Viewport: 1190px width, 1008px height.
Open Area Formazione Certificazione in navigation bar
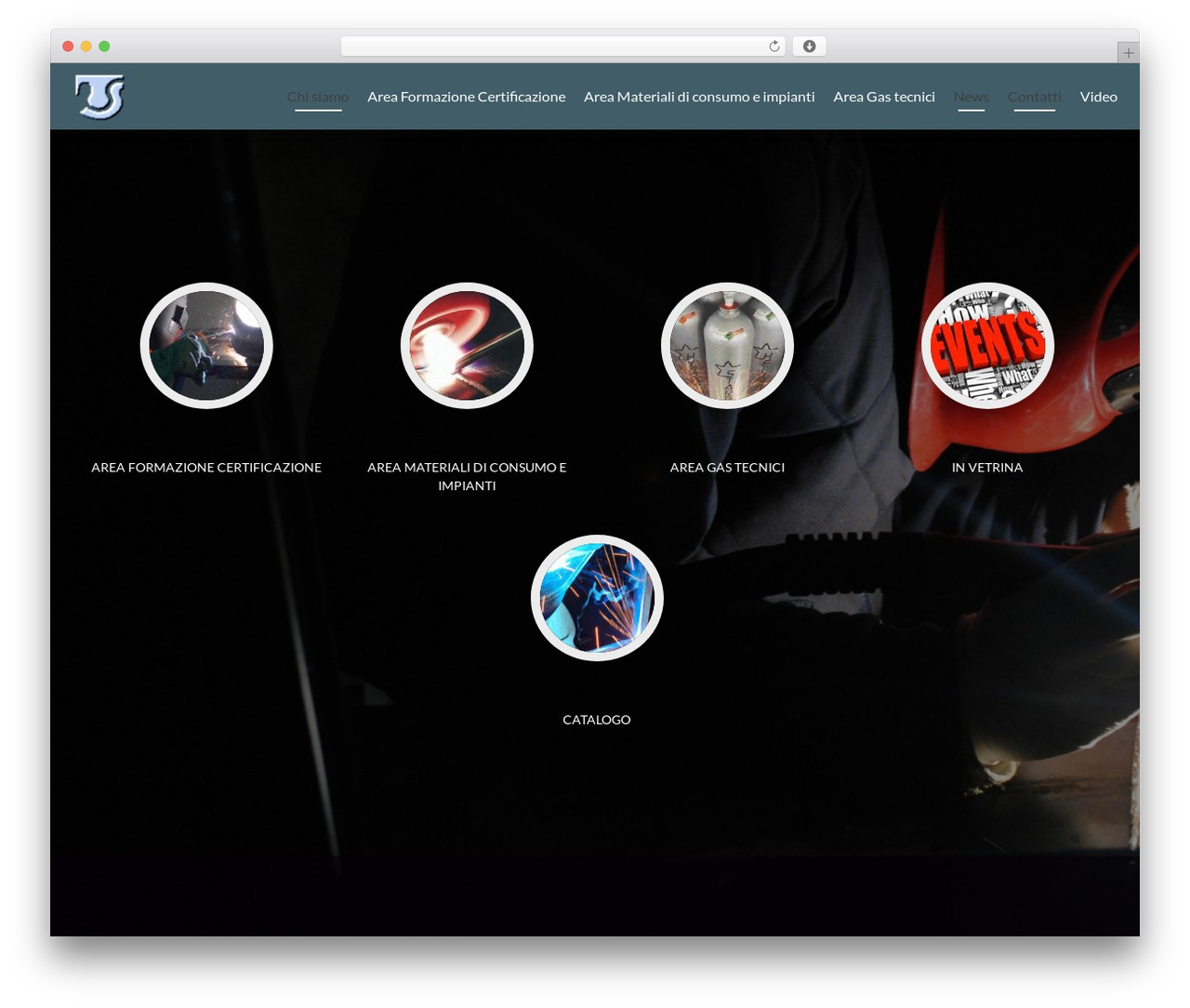pyautogui.click(x=466, y=97)
